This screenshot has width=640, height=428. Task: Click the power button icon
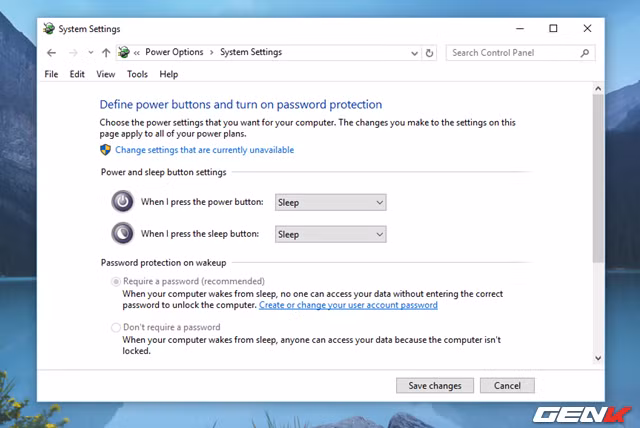point(122,202)
